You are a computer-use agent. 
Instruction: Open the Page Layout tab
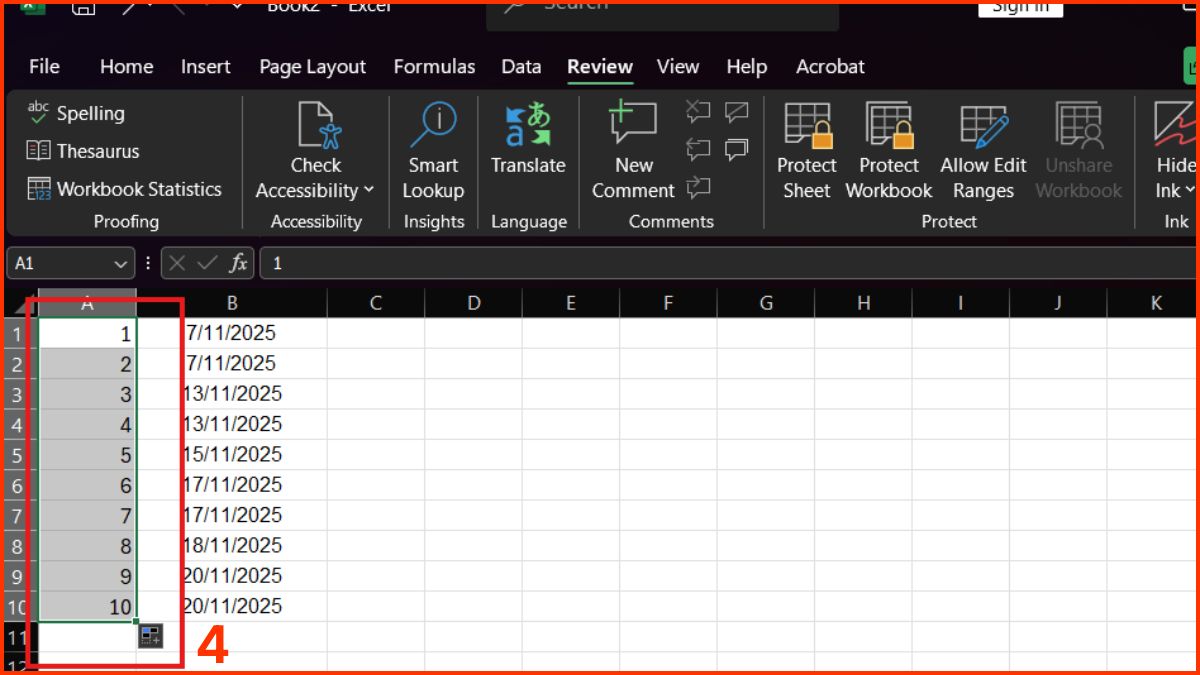312,67
